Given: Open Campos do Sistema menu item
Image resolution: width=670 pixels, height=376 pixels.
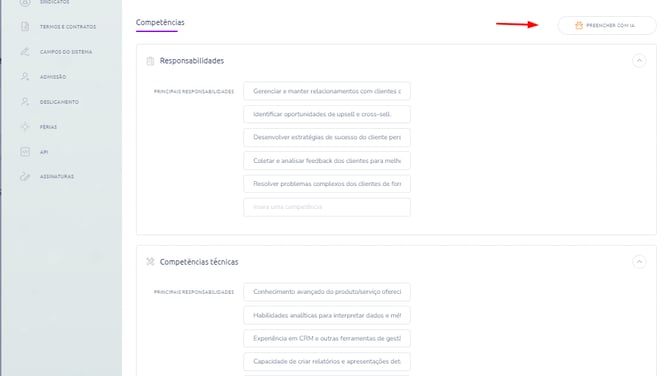Looking at the screenshot, I should 66,52.
